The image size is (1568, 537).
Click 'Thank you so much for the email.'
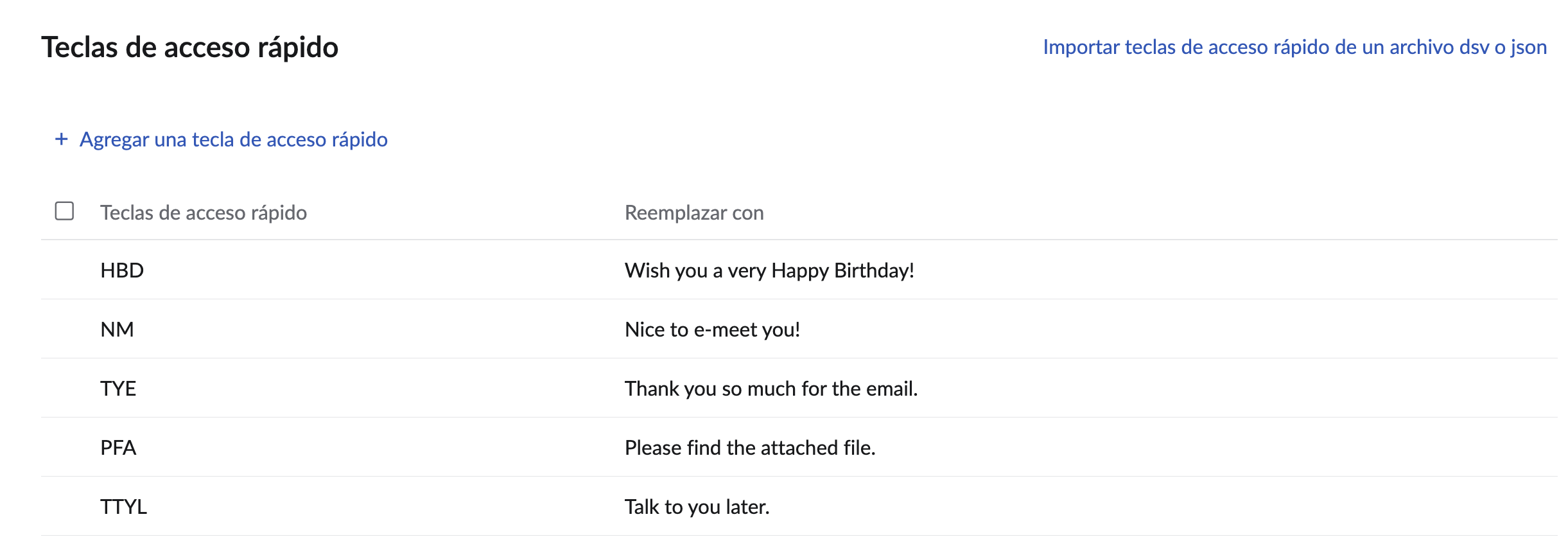tap(771, 389)
